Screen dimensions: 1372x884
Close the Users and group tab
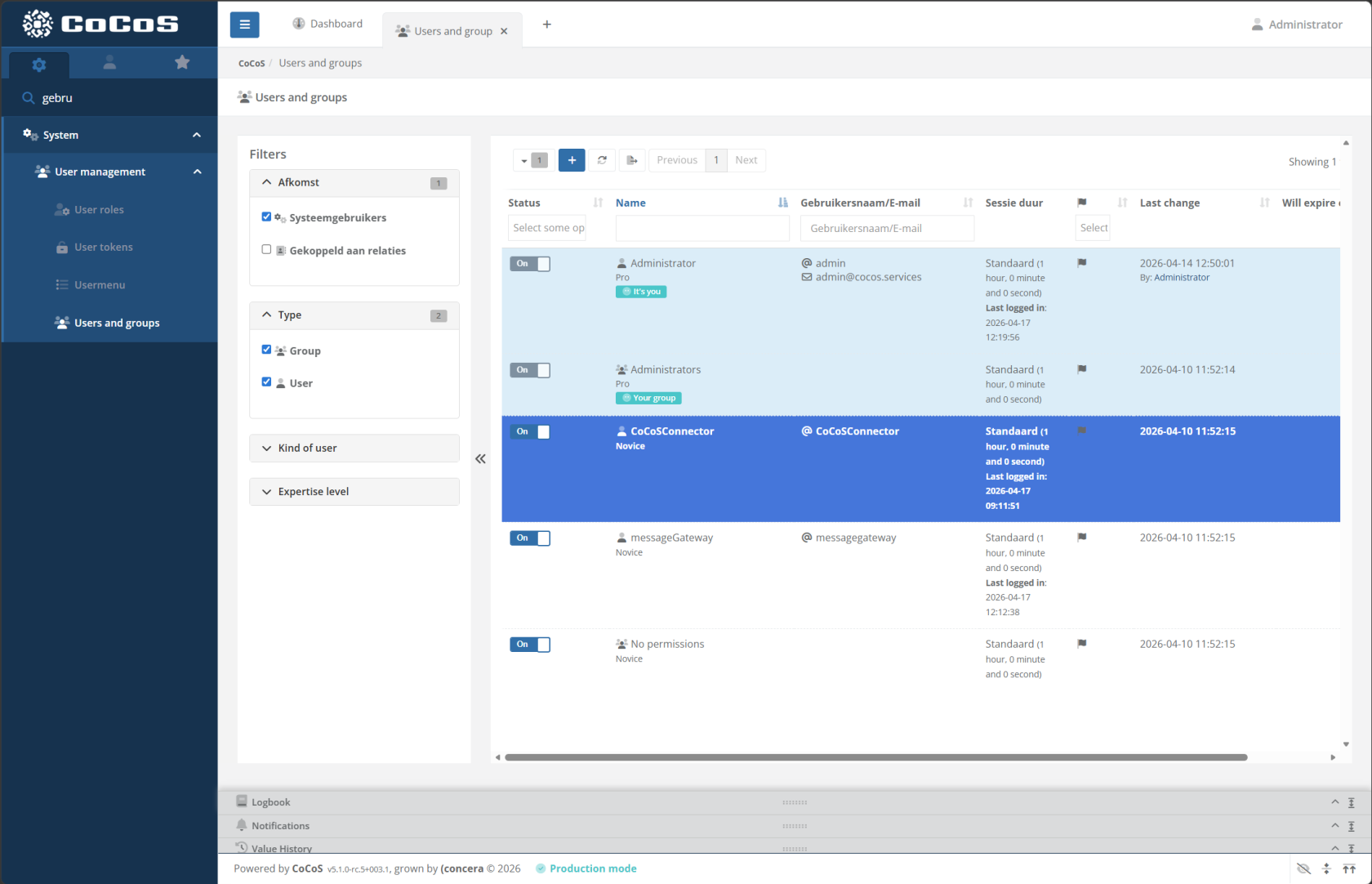point(504,31)
